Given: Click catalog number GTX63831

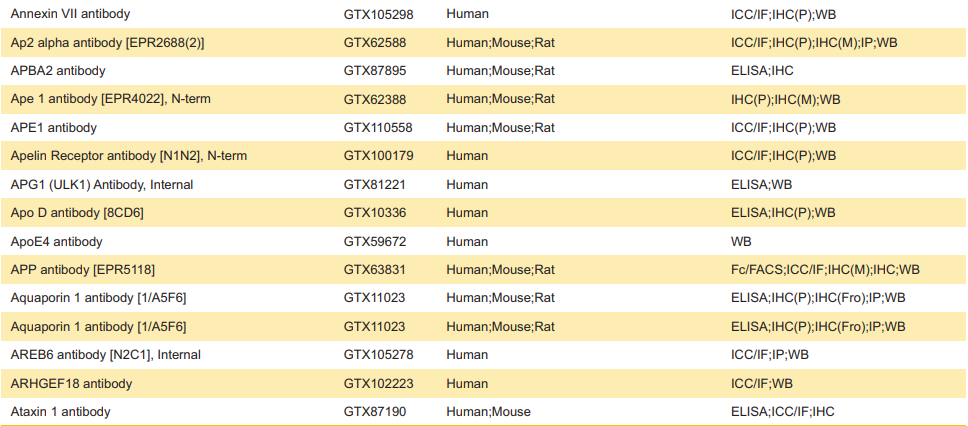Looking at the screenshot, I should click(374, 270).
